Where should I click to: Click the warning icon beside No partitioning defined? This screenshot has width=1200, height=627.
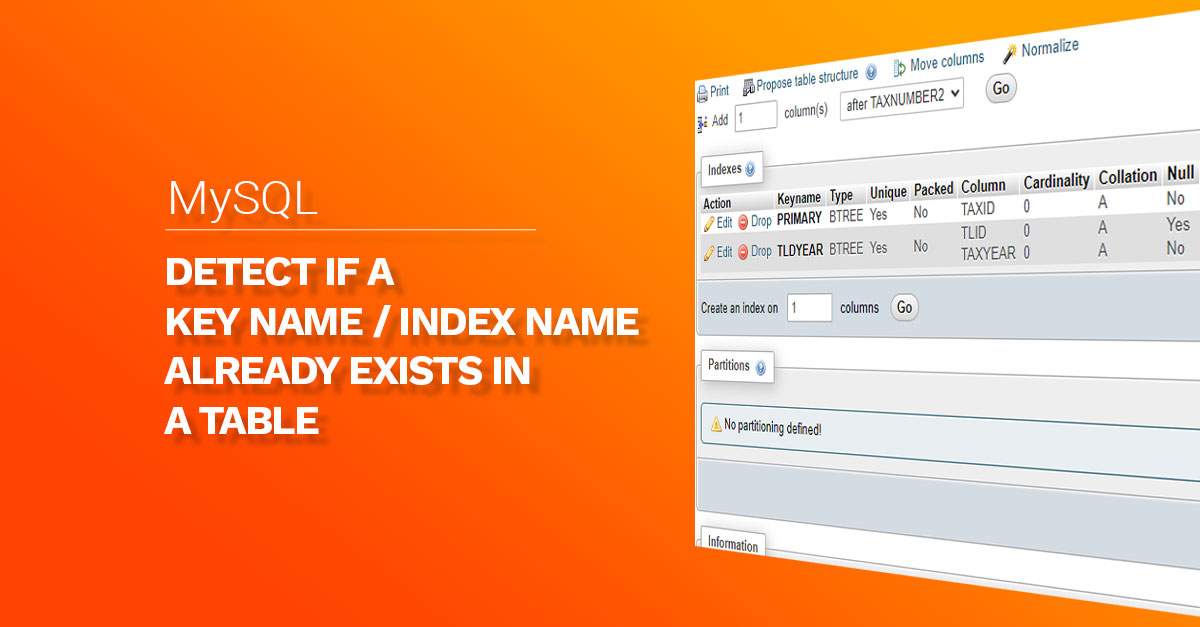pyautogui.click(x=716, y=425)
